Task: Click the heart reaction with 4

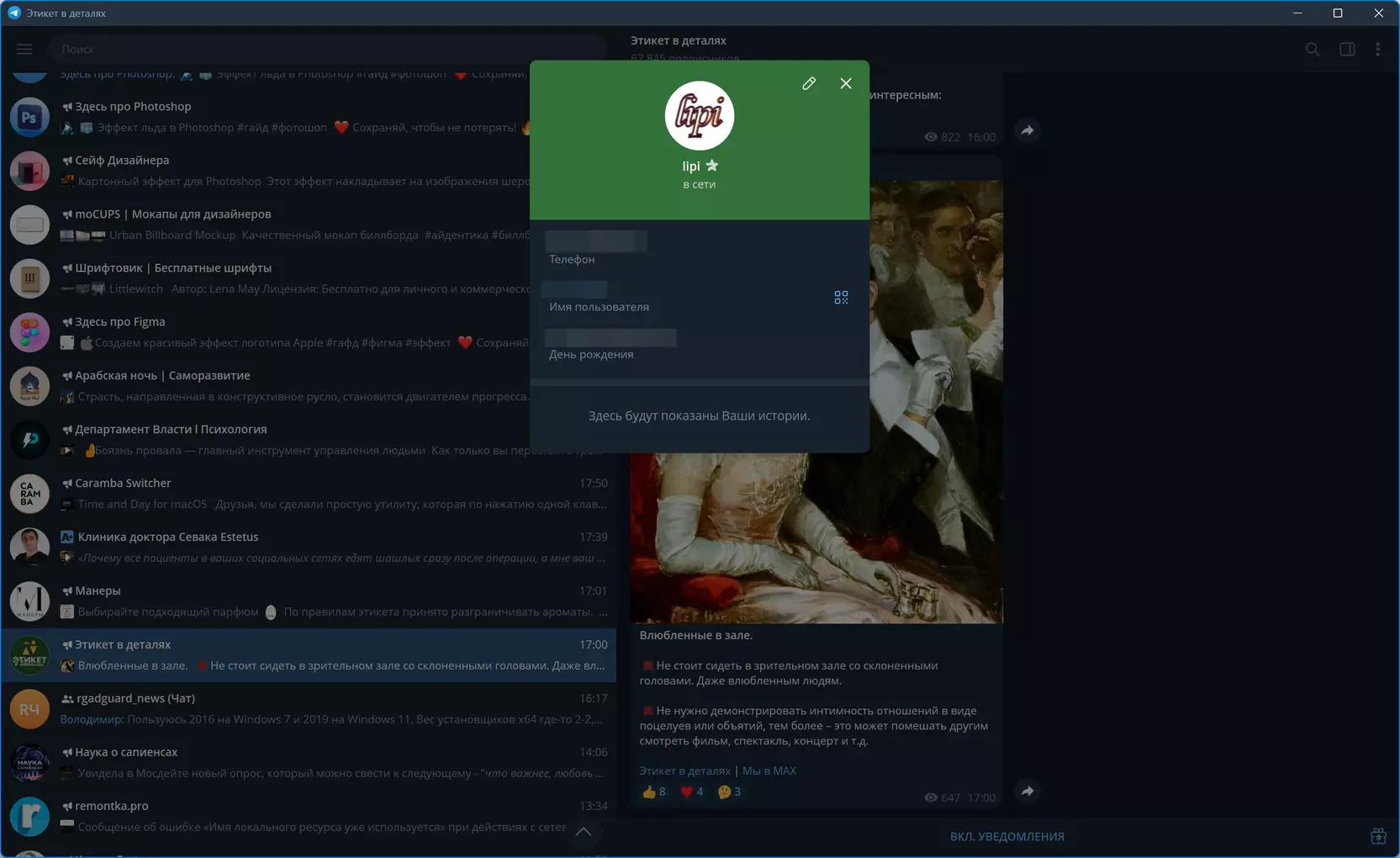Action: tap(691, 792)
